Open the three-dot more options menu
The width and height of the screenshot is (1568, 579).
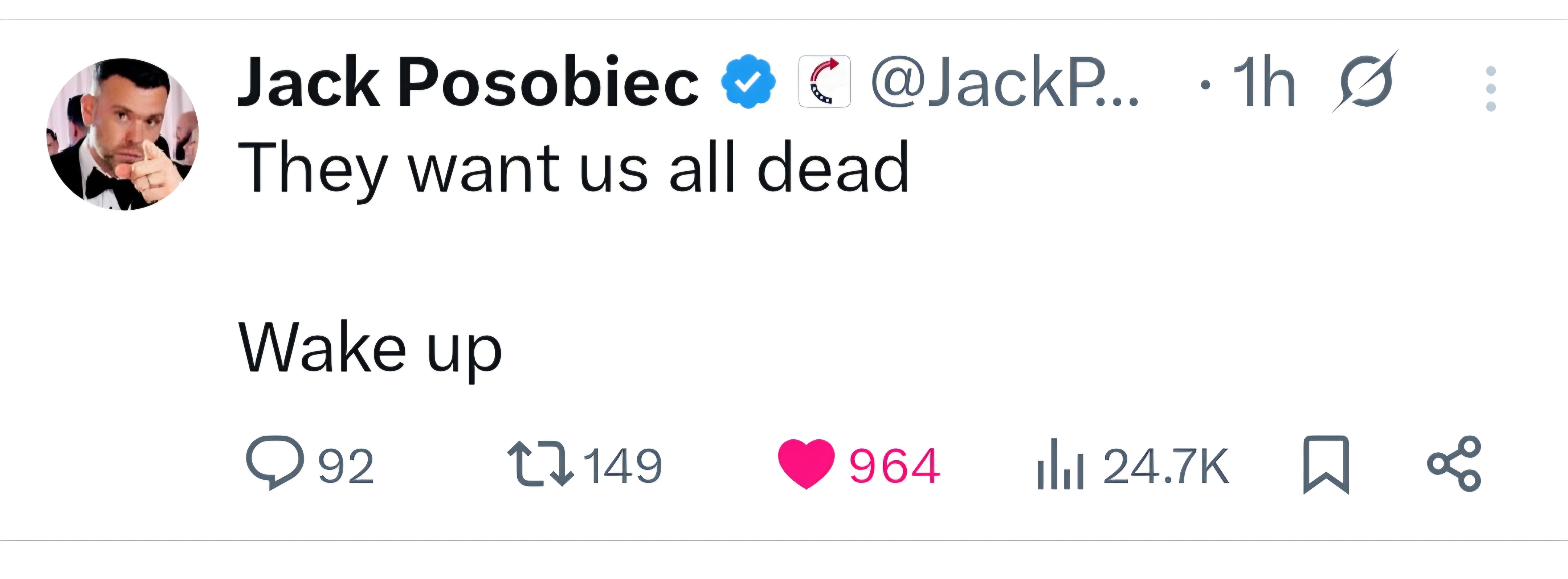tap(1491, 89)
